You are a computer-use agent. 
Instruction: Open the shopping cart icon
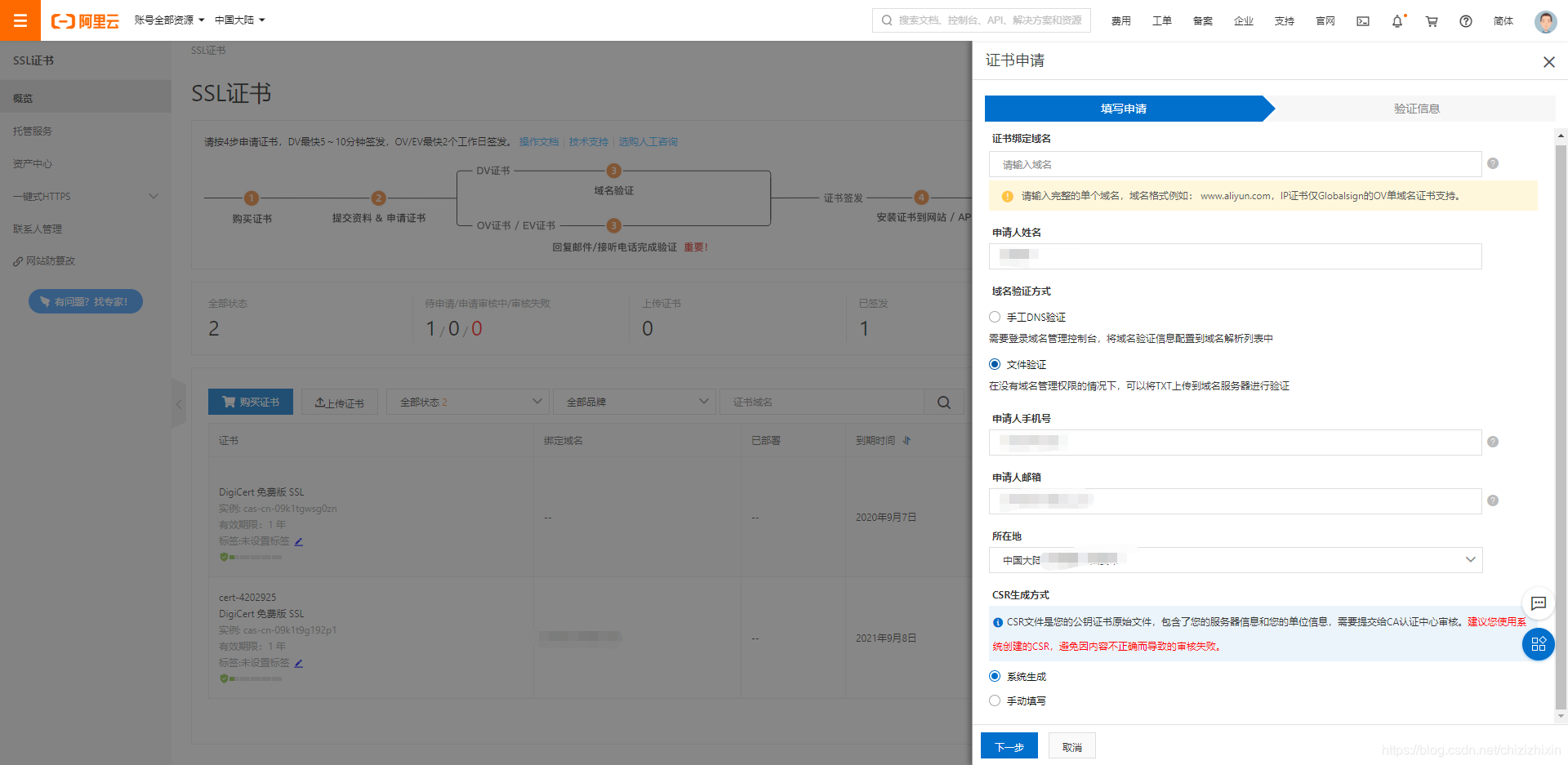(x=1432, y=21)
